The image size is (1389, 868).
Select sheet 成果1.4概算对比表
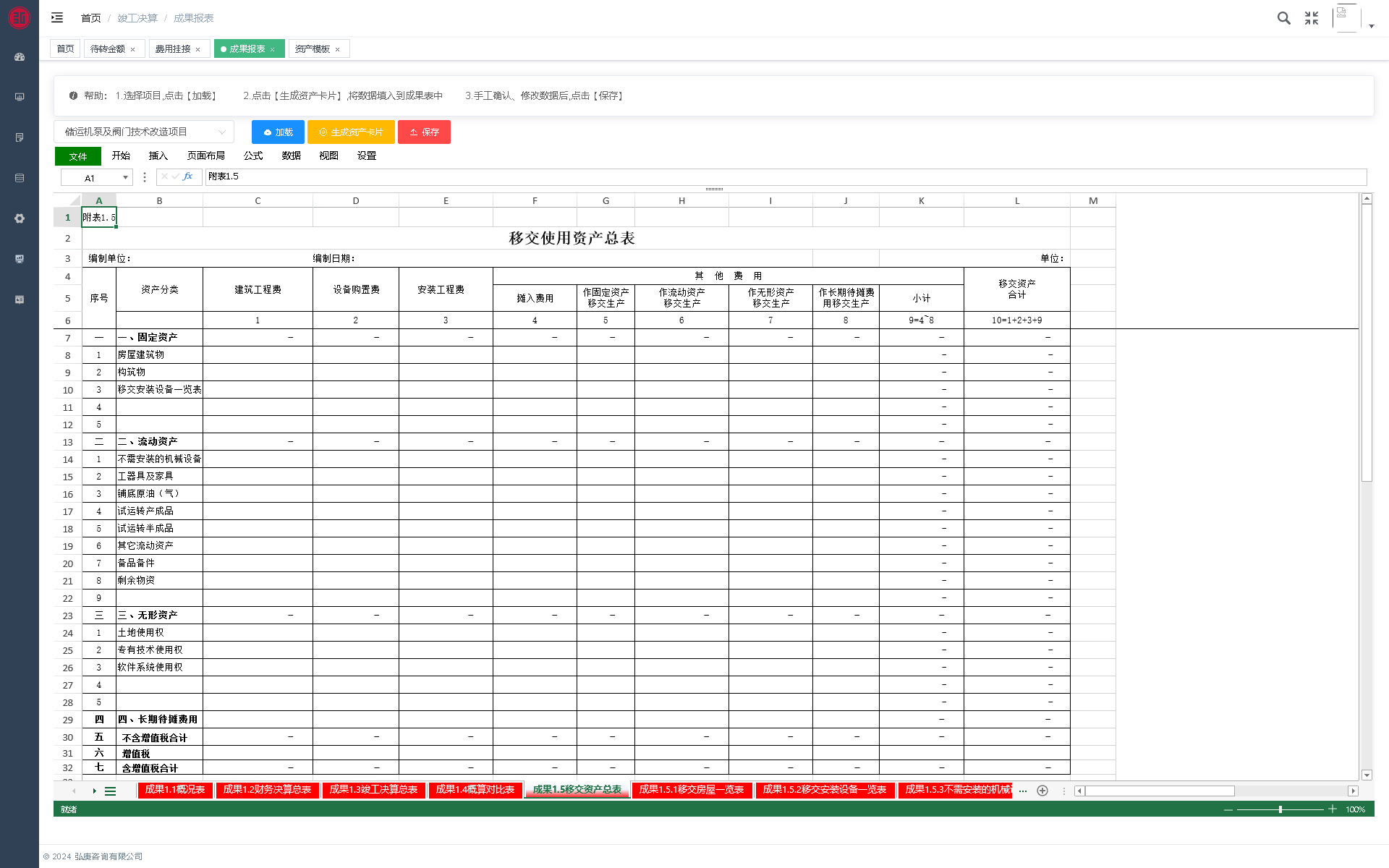click(475, 790)
